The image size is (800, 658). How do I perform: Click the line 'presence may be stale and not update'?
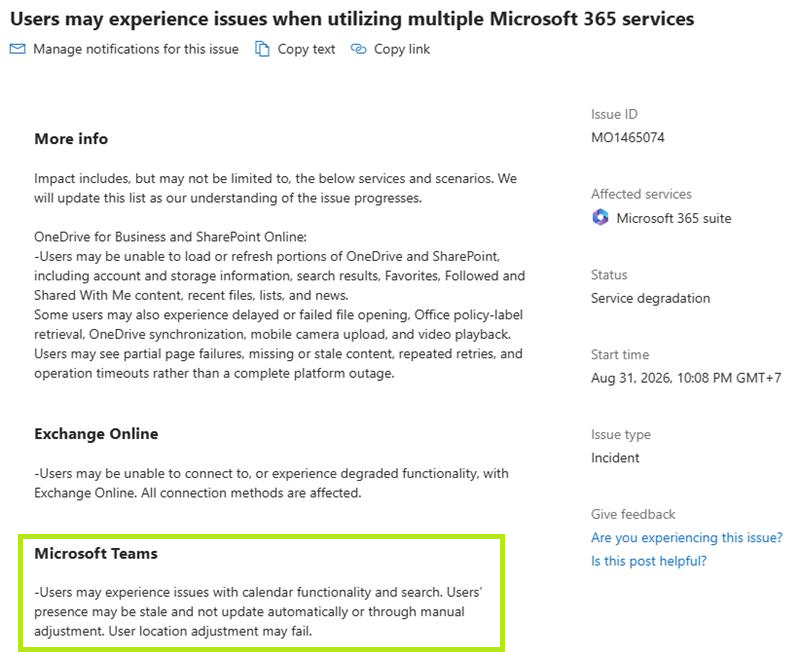point(249,612)
